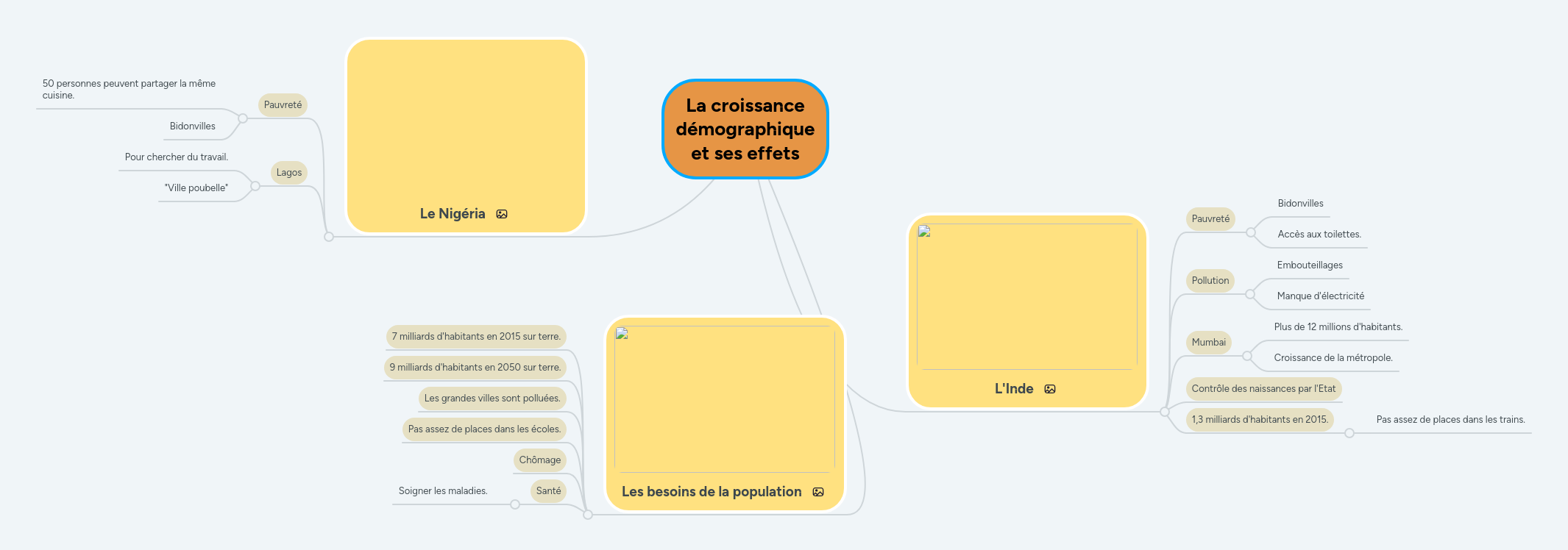Collapse the Les besoins de la population branch connector
This screenshot has height=550, width=1568.
[588, 515]
